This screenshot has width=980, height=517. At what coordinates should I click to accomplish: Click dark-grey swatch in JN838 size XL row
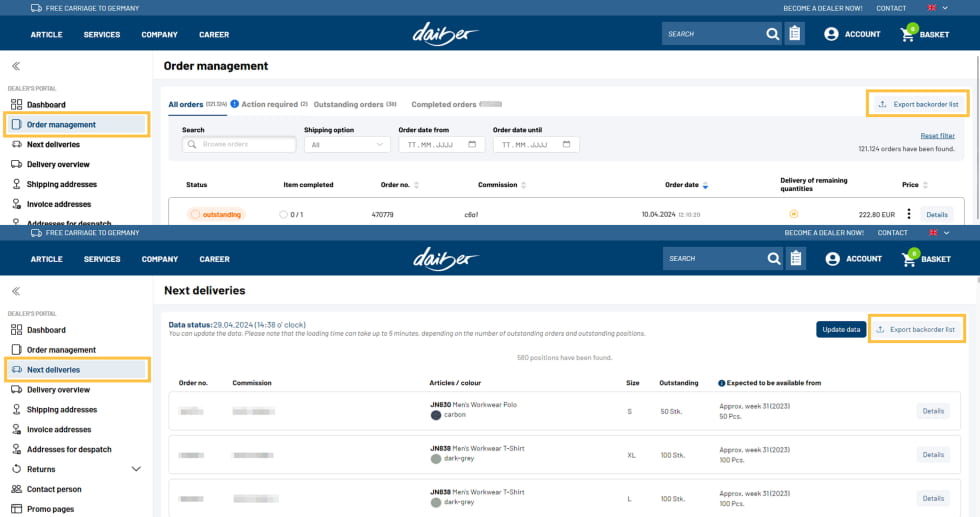[436, 459]
